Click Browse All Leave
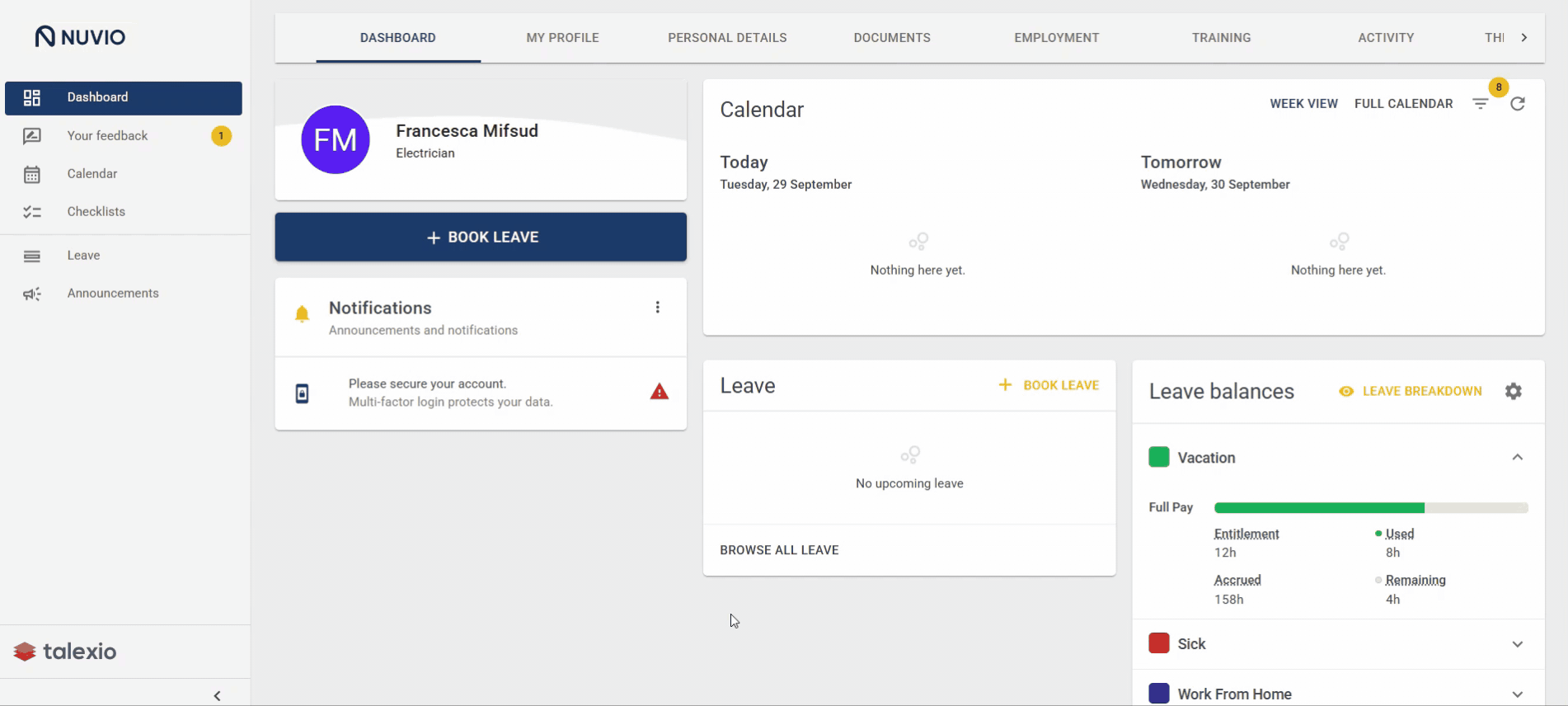 [779, 550]
